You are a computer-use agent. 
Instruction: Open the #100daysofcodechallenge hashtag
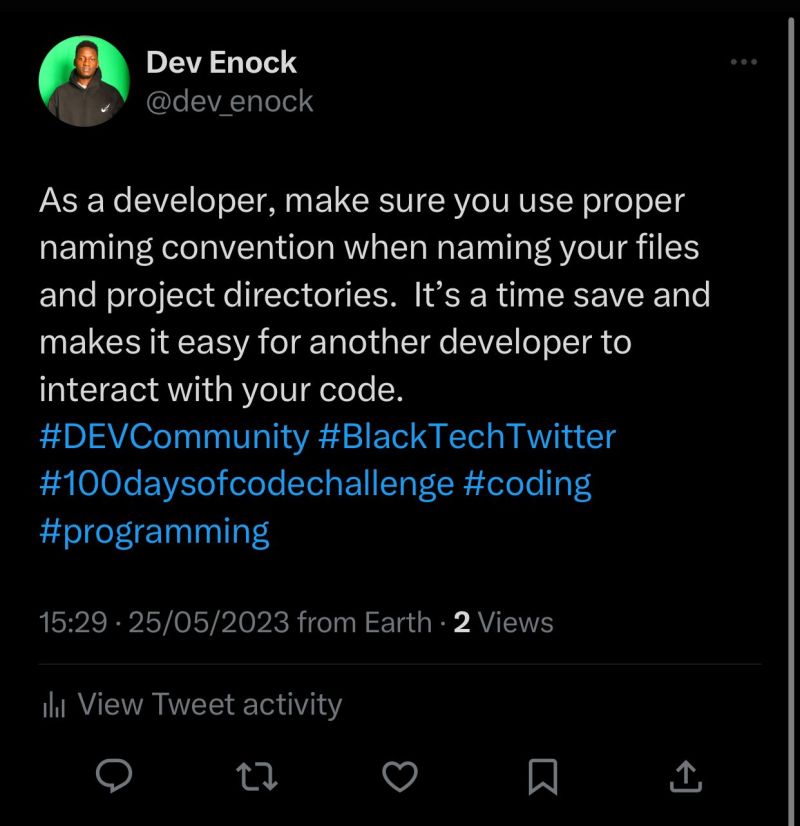coord(246,484)
